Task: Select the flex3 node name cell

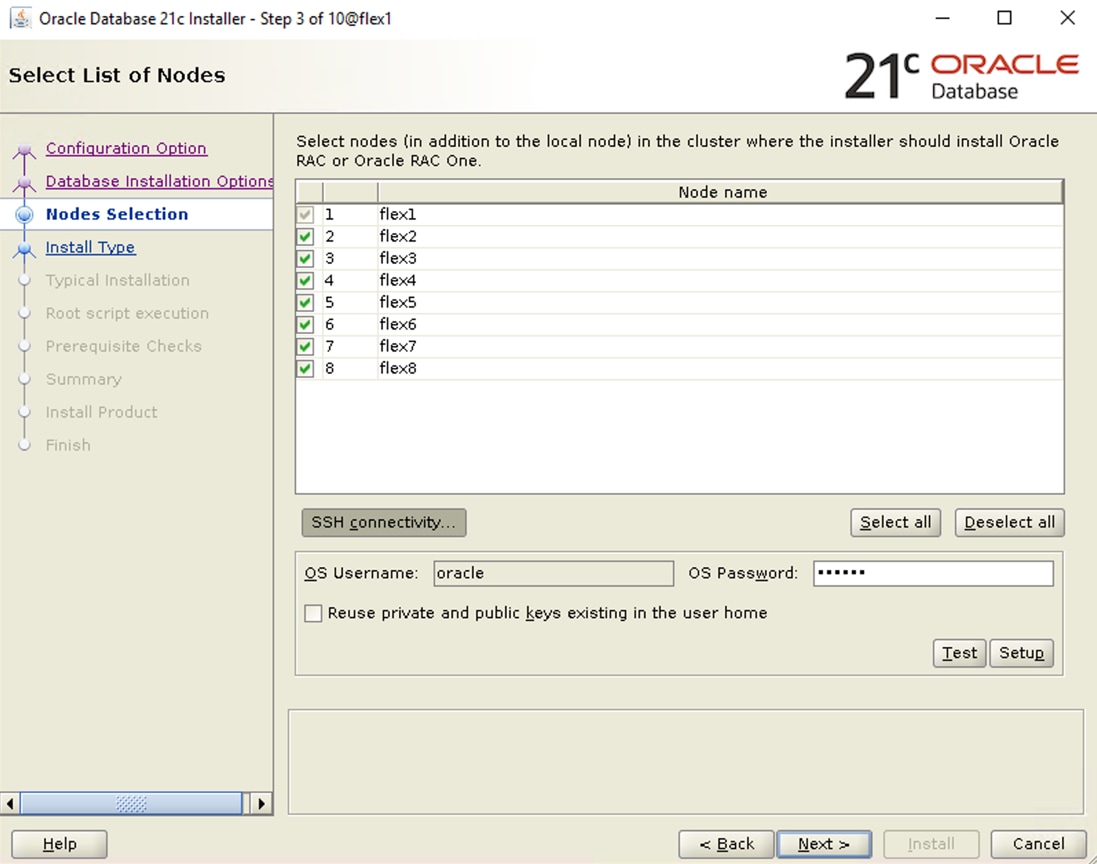Action: tap(721, 258)
